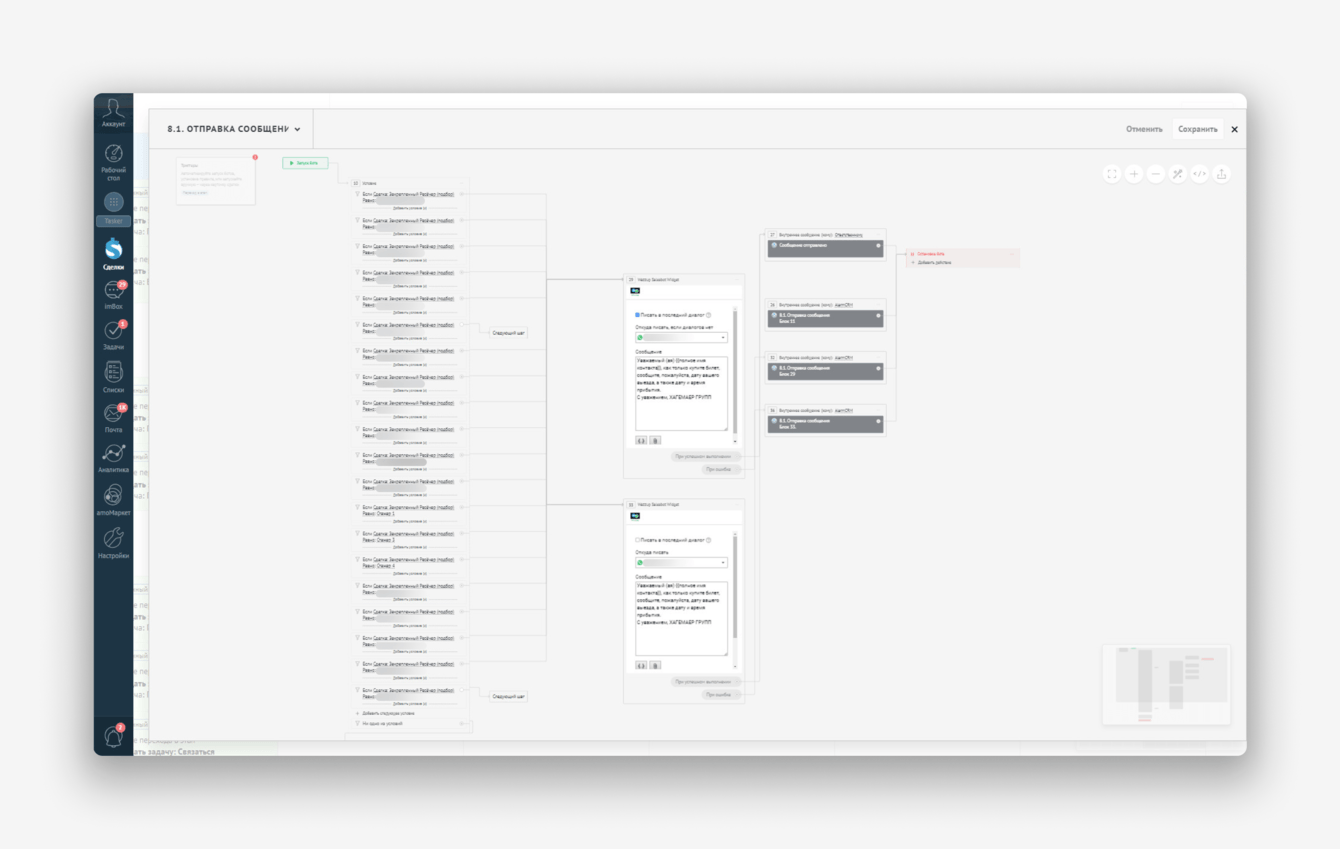1340x849 pixels.
Task: Click the export bot icon
Action: [1222, 174]
